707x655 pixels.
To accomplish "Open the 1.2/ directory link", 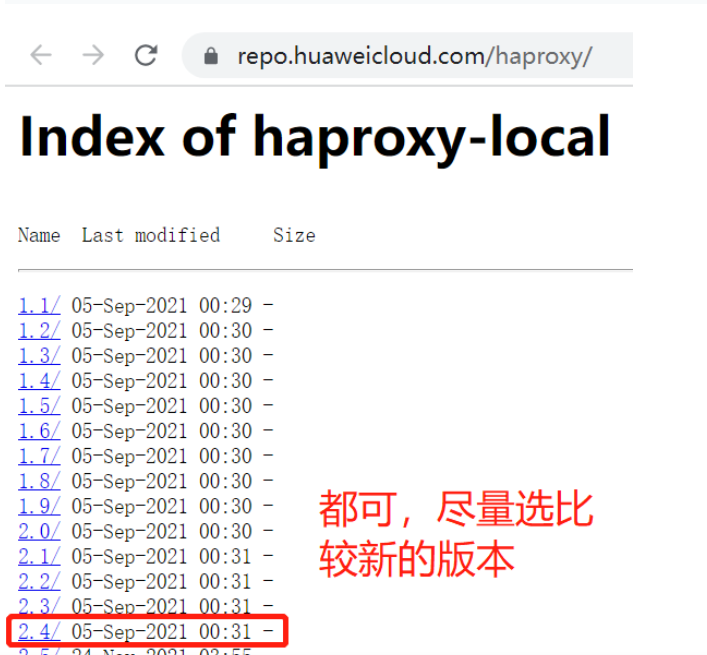I will pos(39,331).
